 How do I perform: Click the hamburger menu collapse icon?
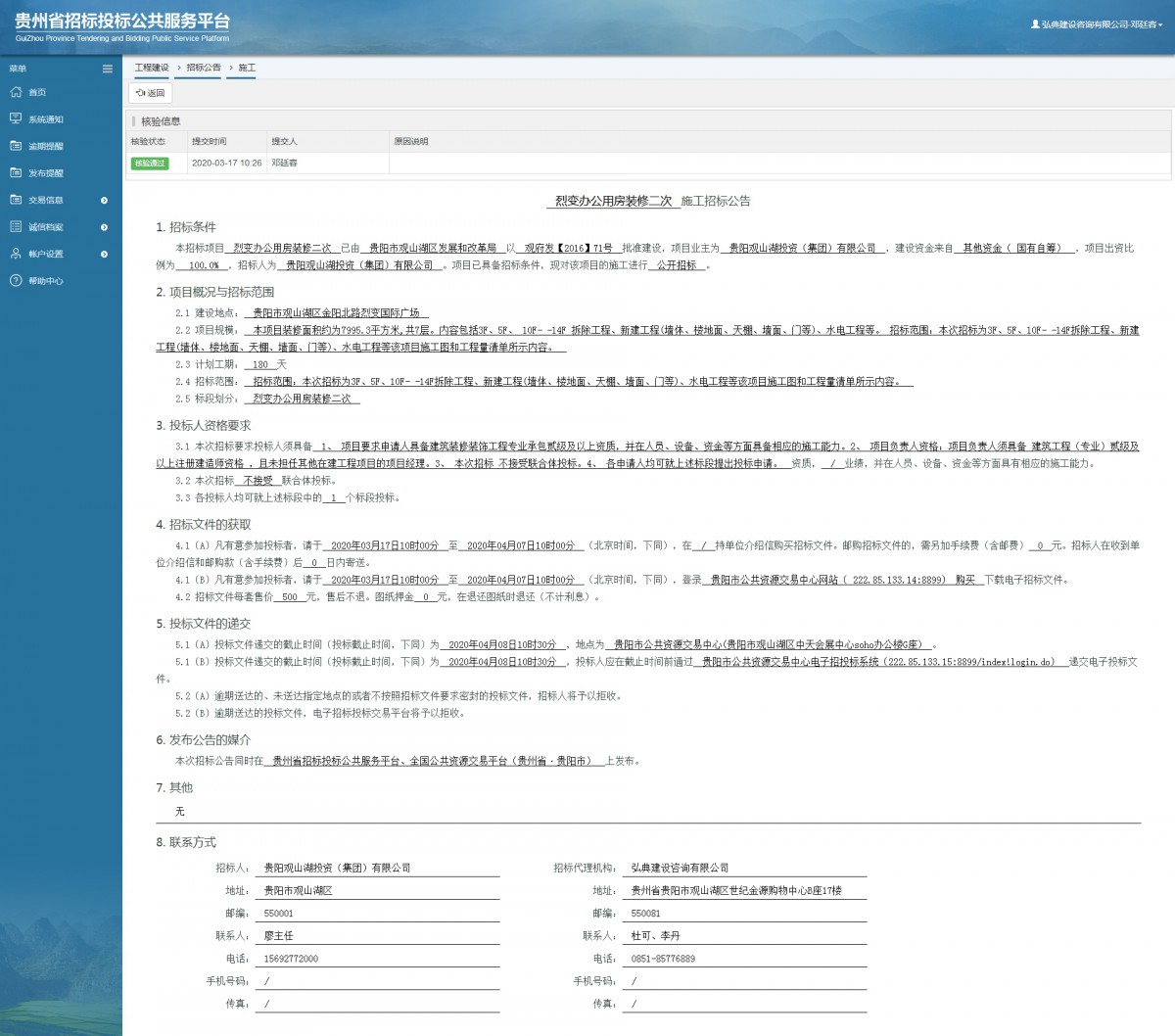pos(108,69)
